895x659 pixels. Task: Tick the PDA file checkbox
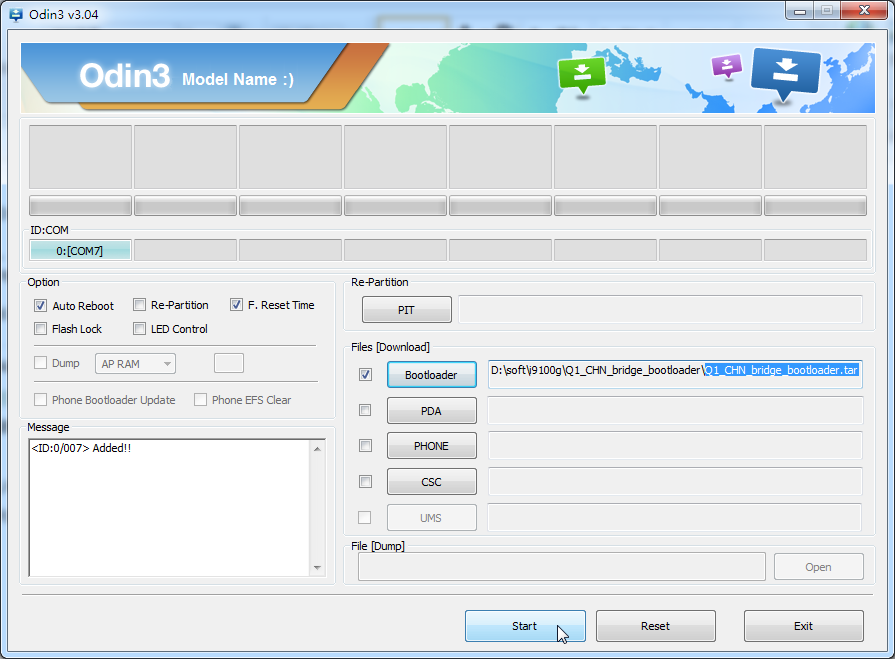(365, 410)
